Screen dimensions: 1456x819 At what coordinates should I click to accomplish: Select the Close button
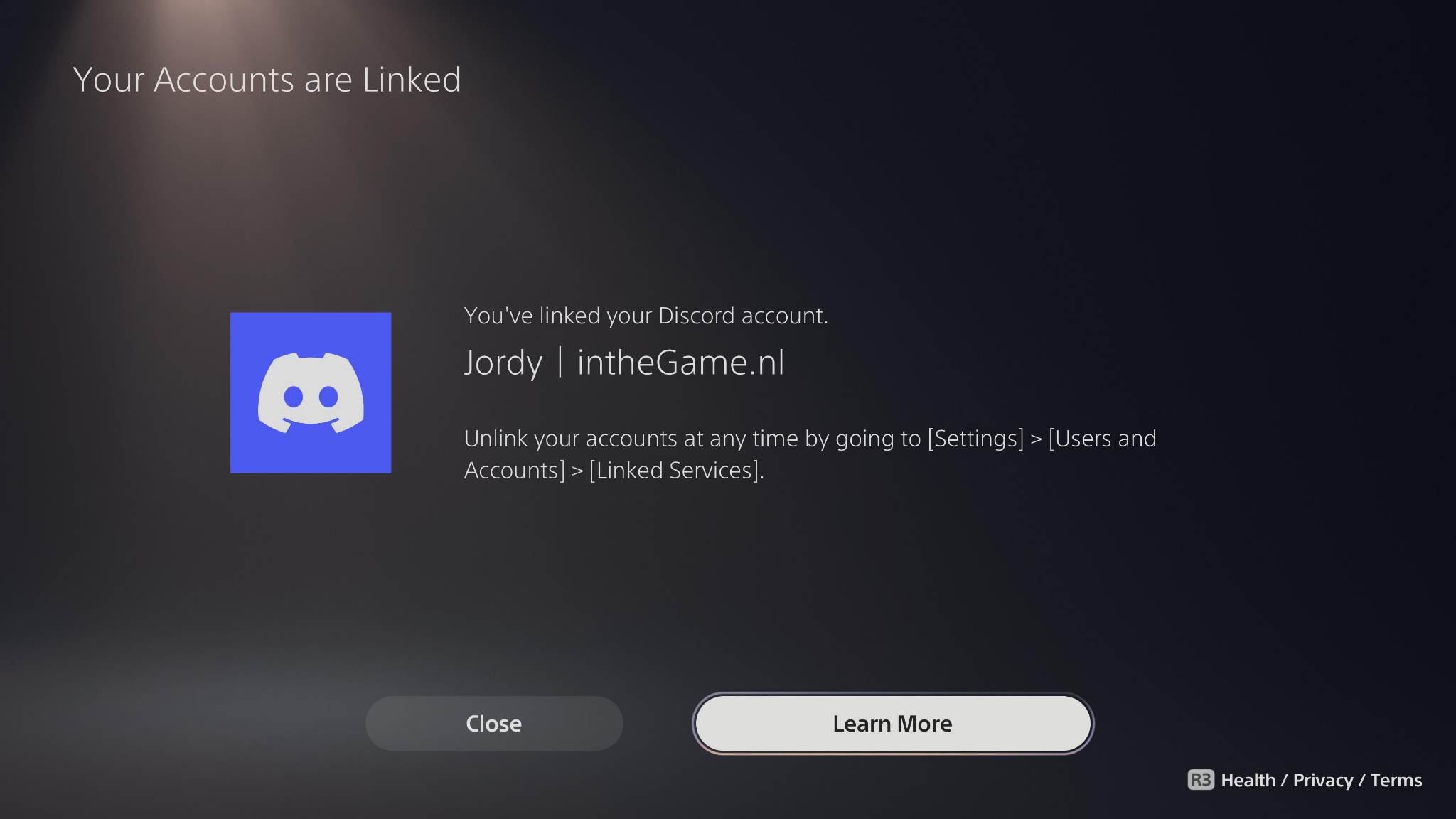pos(494,723)
